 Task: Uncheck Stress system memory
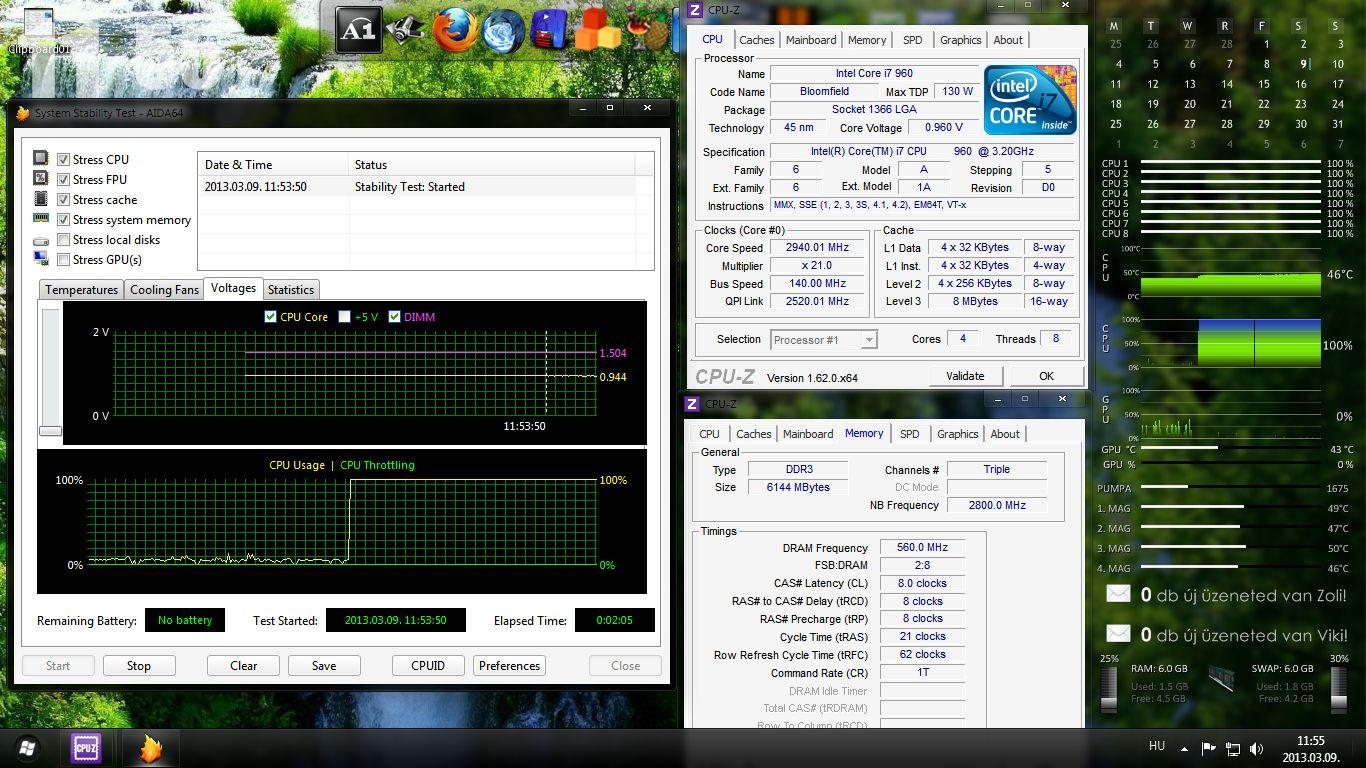point(63,219)
